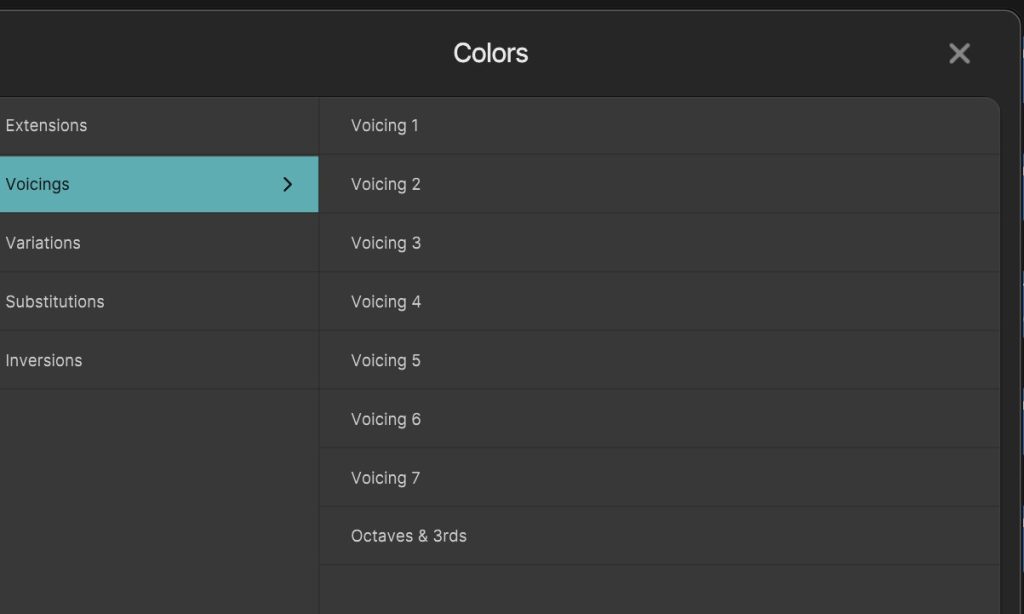
Task: Choose the Voicing 6 entry
Action: (x=386, y=420)
